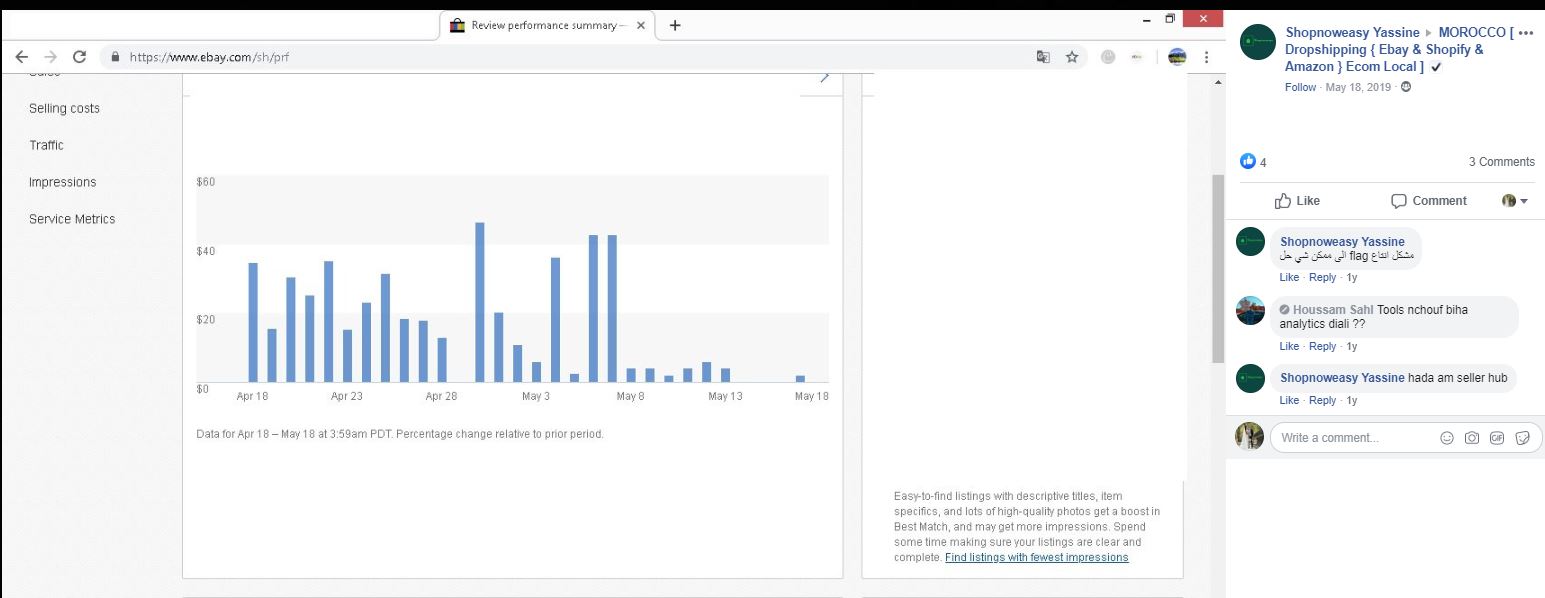1545x598 pixels.
Task: Open Selling costs in the sidebar
Action: 64,108
